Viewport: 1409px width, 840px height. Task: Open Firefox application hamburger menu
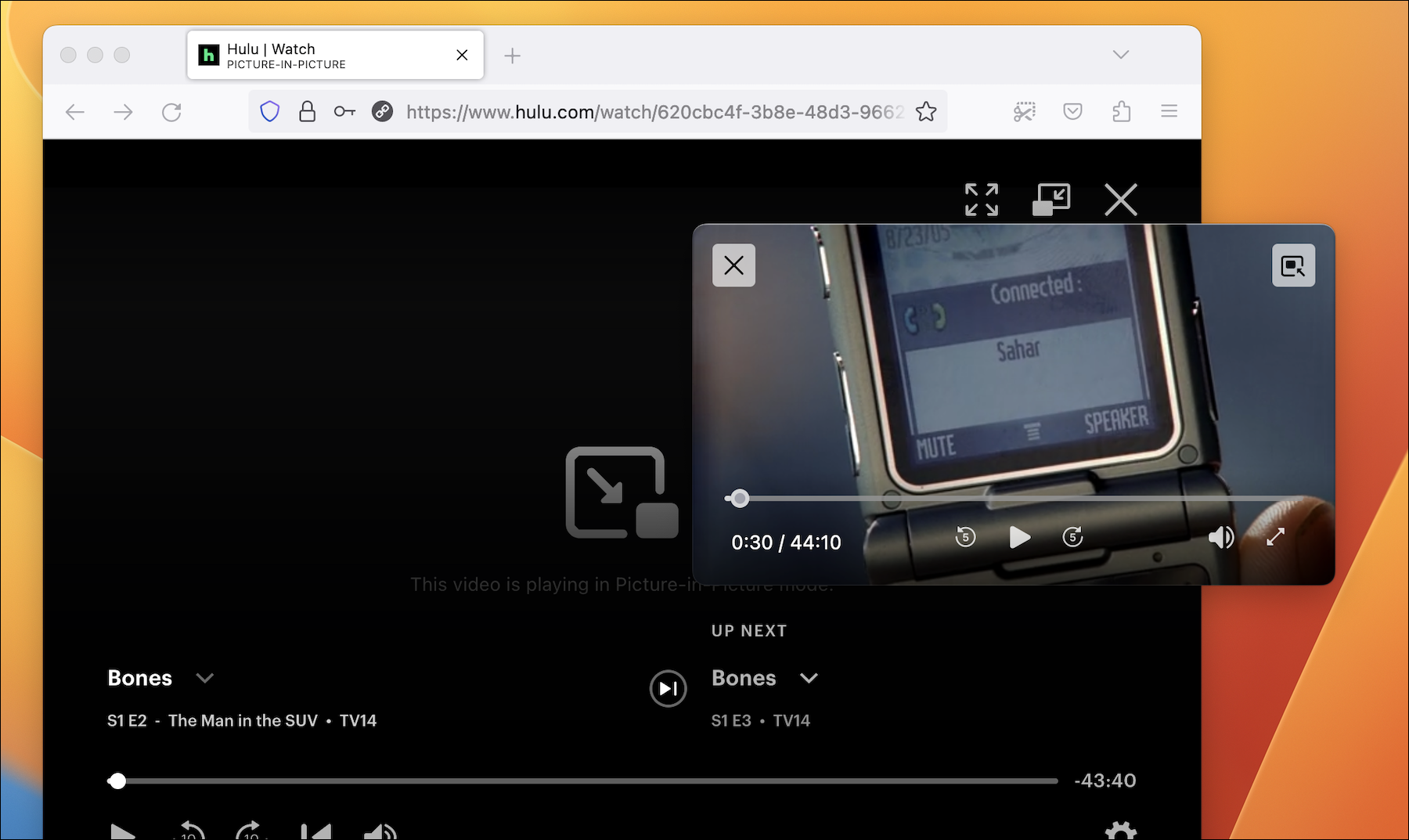point(1169,112)
